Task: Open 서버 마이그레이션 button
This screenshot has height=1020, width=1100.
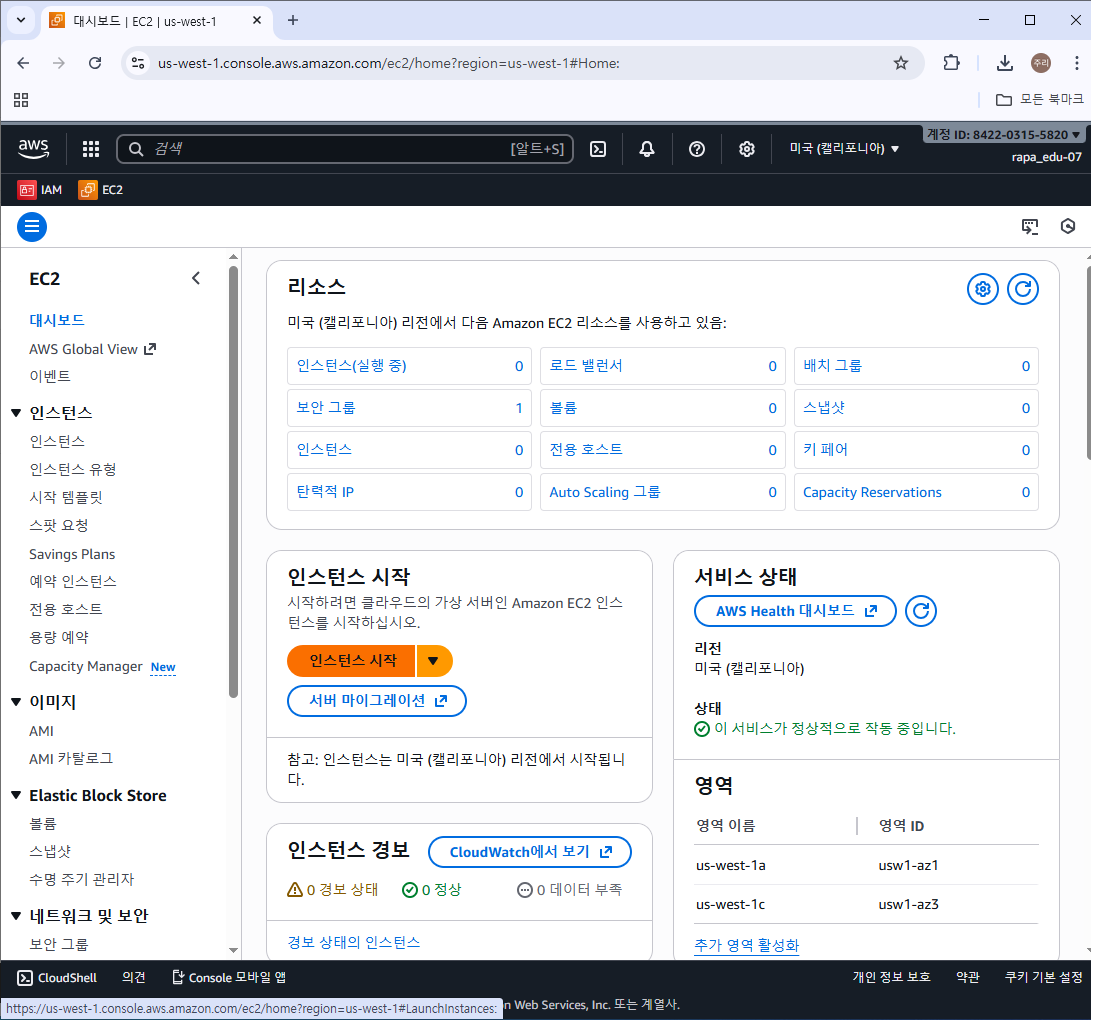Action: point(377,701)
